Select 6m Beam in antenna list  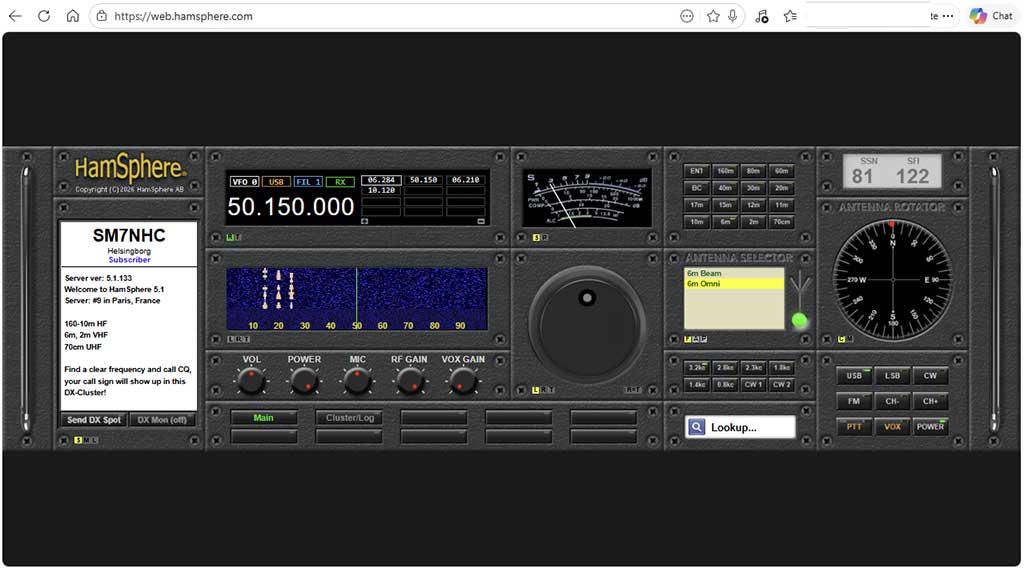733,274
